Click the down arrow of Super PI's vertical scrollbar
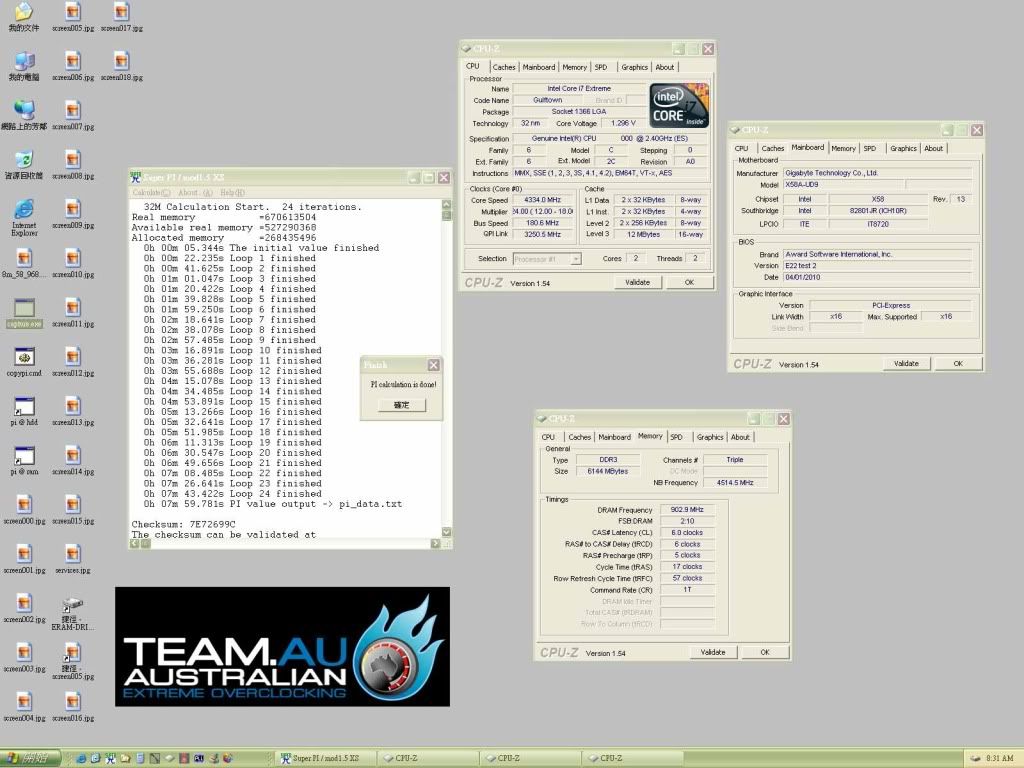This screenshot has width=1024, height=768. point(447,532)
